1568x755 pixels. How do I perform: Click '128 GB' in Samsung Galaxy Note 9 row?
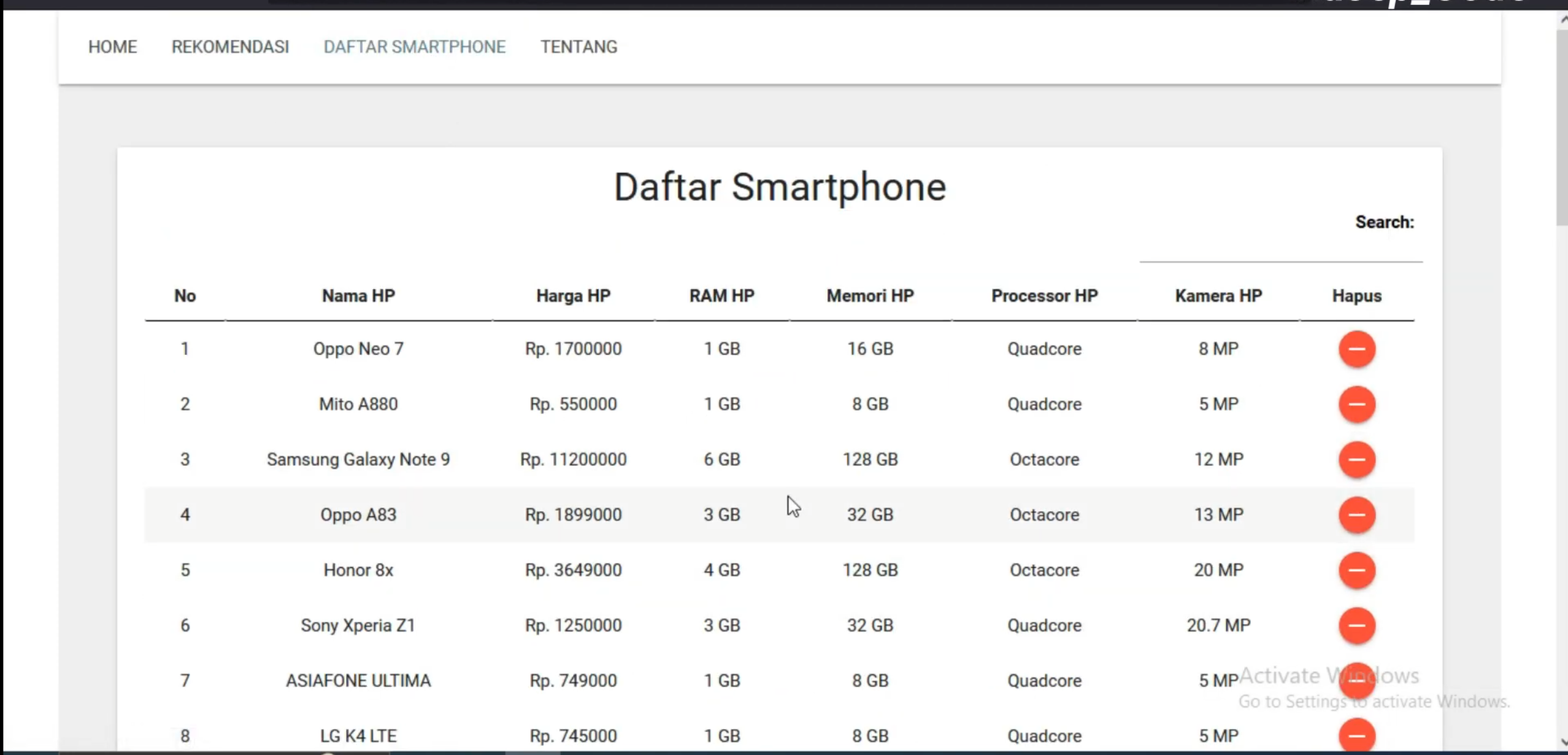[870, 459]
